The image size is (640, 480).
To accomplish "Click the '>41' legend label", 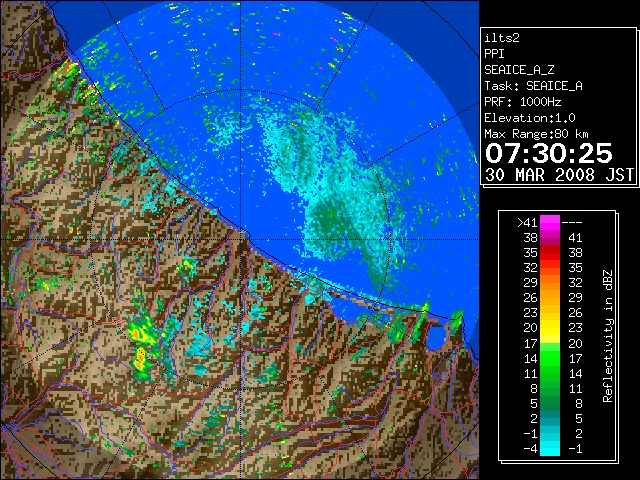I will pyautogui.click(x=528, y=223).
